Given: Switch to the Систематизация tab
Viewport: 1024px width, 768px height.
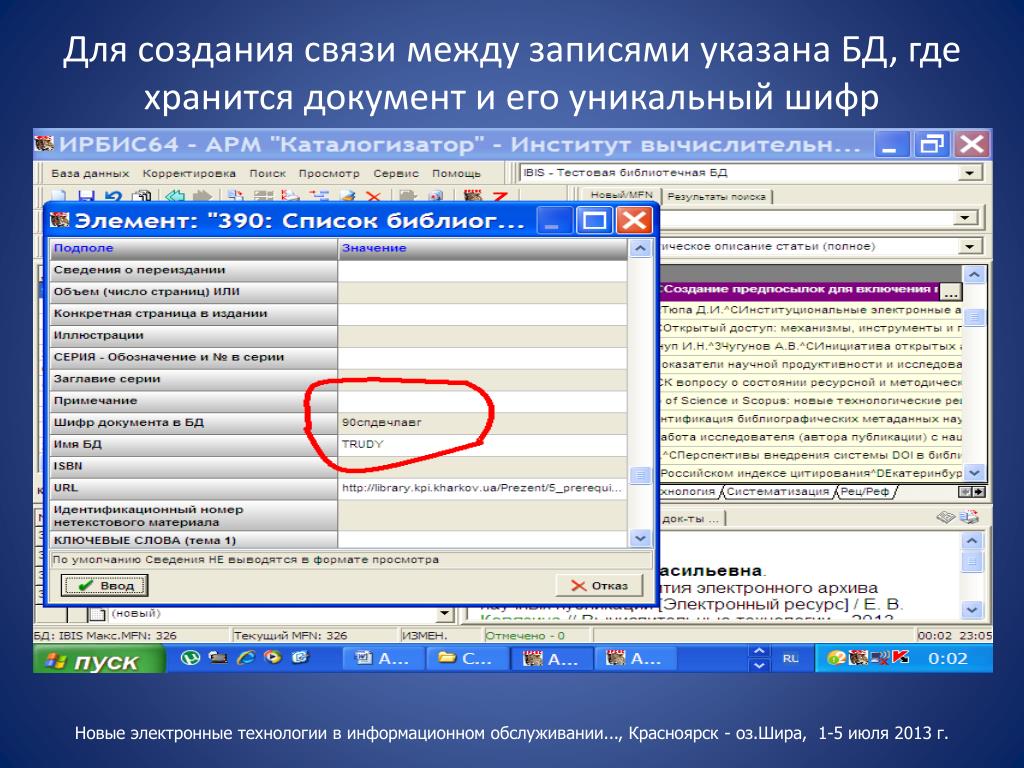Looking at the screenshot, I should pyautogui.click(x=777, y=491).
